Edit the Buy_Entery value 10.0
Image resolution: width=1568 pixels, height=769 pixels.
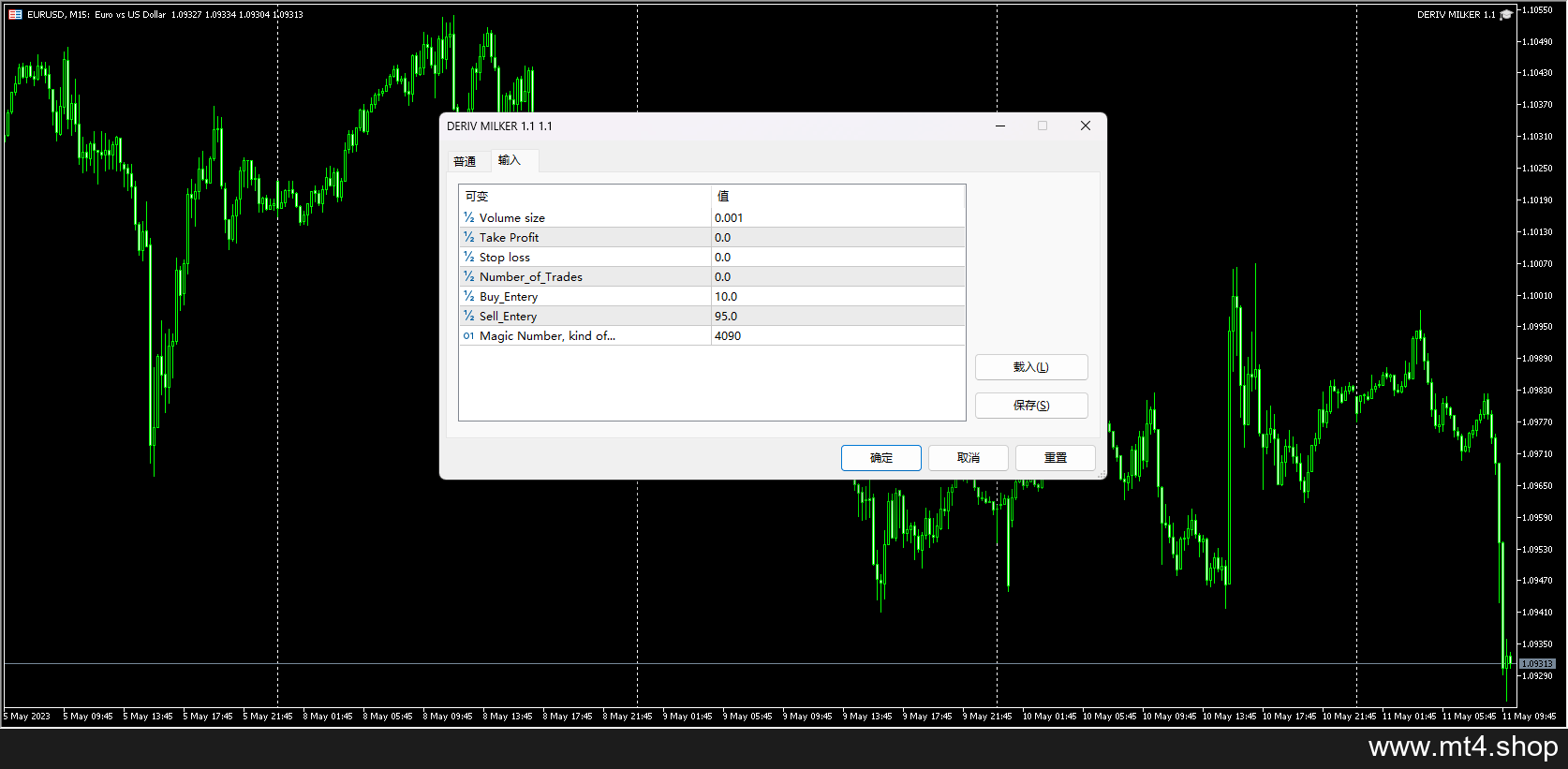[x=838, y=296]
